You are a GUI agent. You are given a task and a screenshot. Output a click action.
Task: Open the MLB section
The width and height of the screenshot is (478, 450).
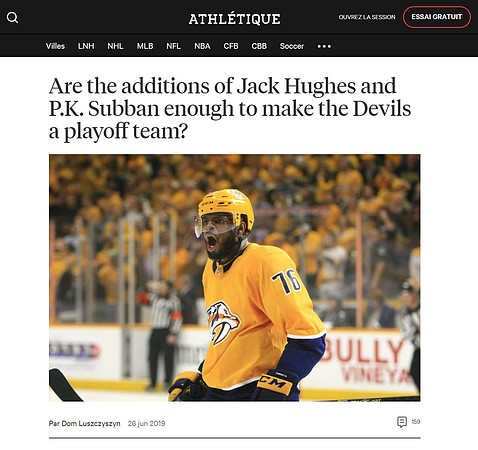(145, 46)
